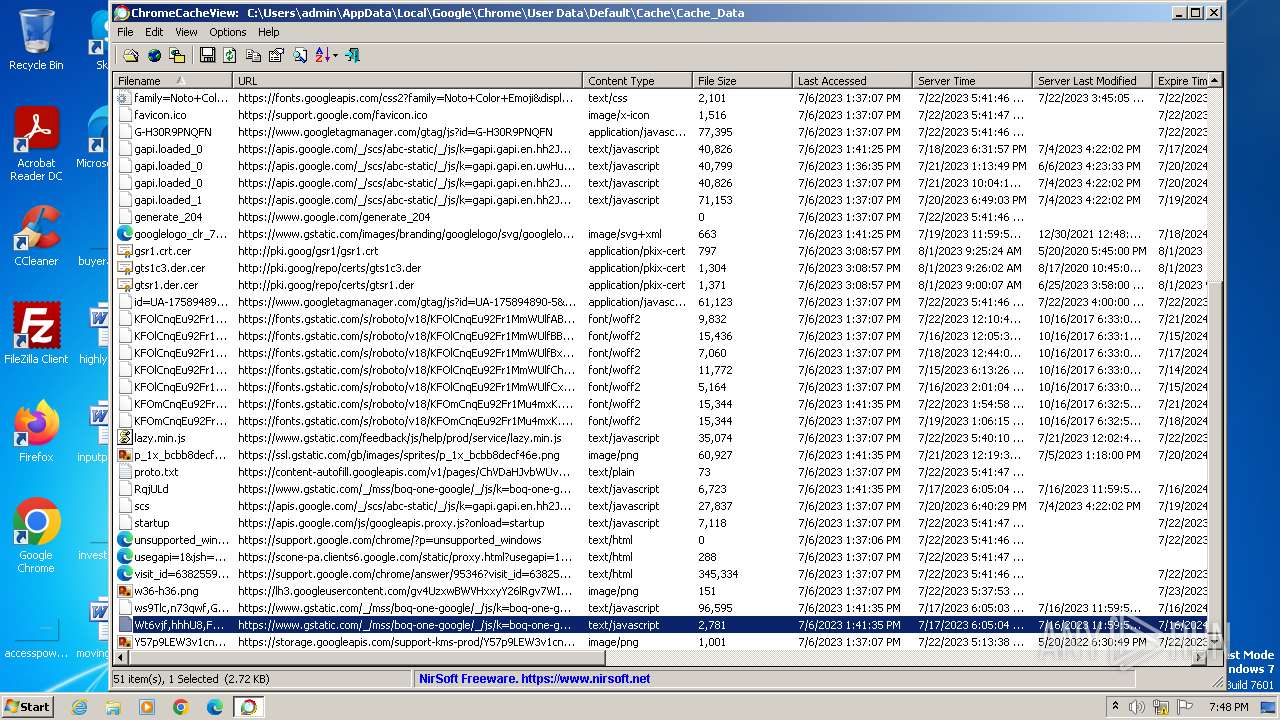The width and height of the screenshot is (1280, 720).
Task: Click the Save Selected Items floppy icon
Action: pyautogui.click(x=207, y=56)
